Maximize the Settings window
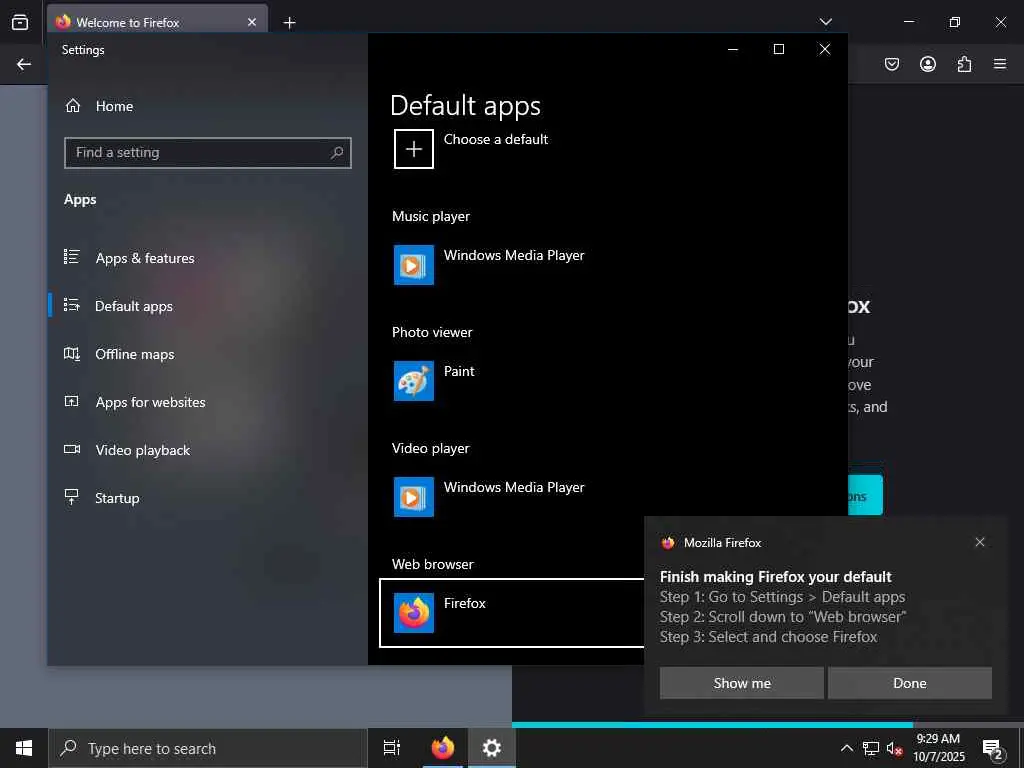Screen dimensions: 1024x768 tap(778, 49)
